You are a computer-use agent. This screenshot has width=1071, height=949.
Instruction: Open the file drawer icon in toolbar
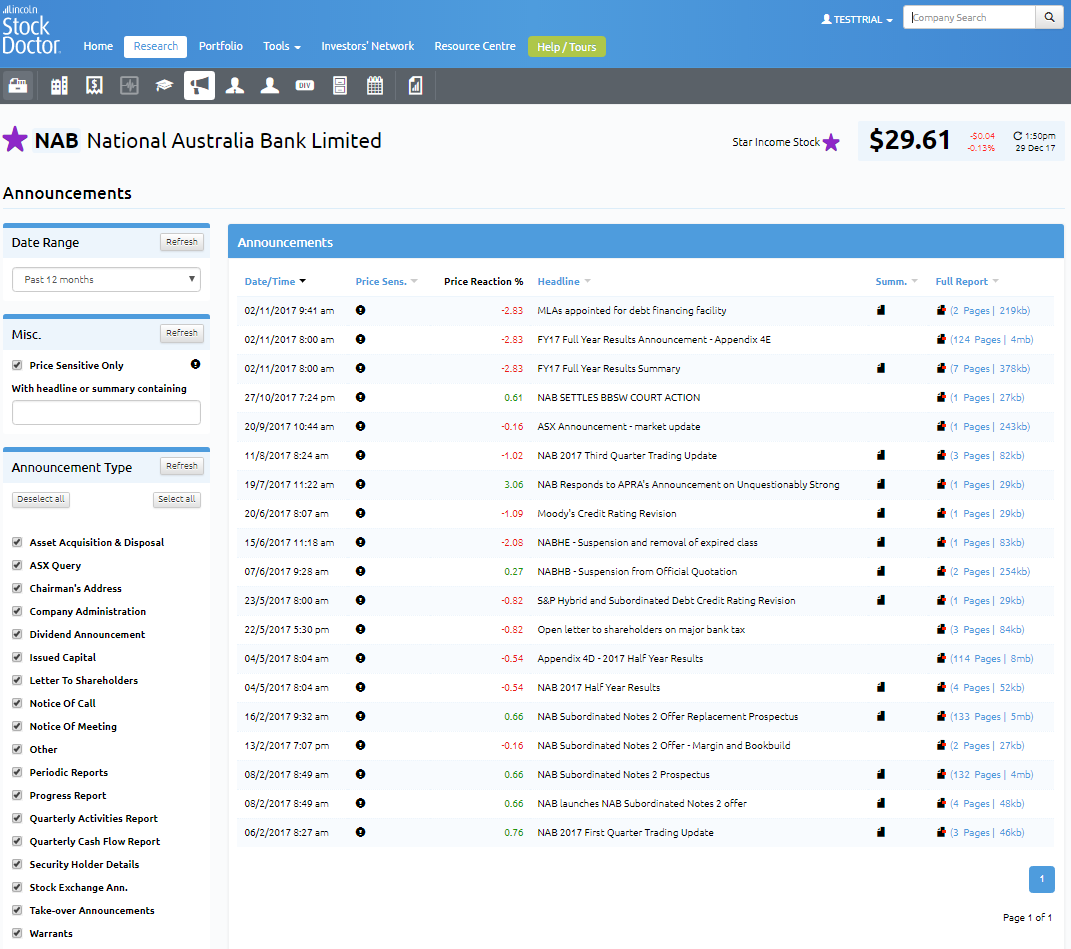18,85
